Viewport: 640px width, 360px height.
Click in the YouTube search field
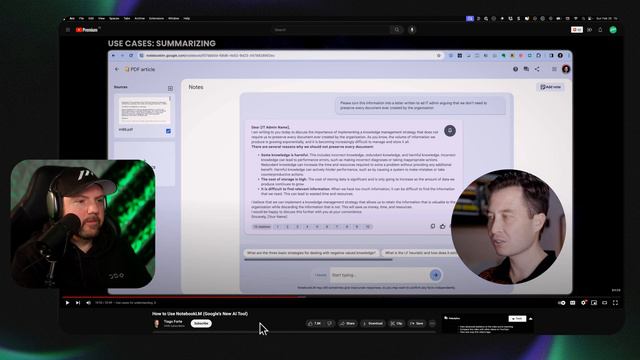tap(331, 30)
